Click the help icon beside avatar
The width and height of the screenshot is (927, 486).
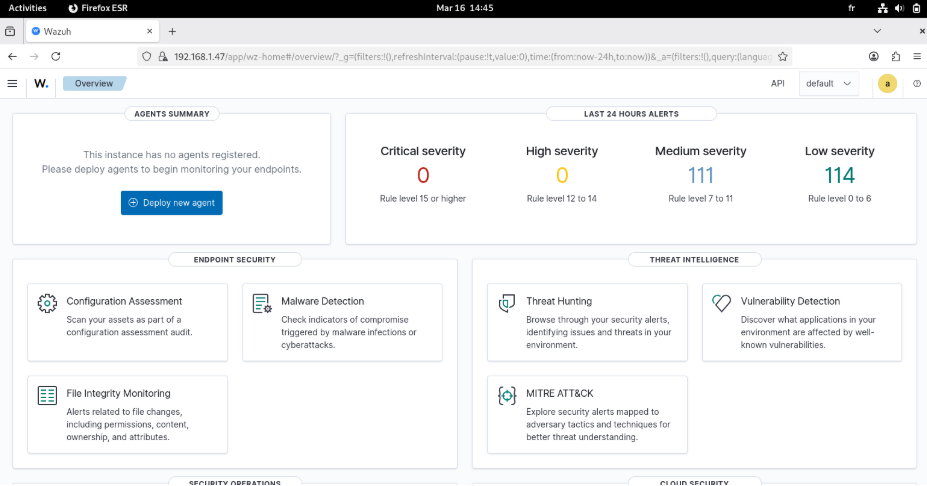point(917,83)
